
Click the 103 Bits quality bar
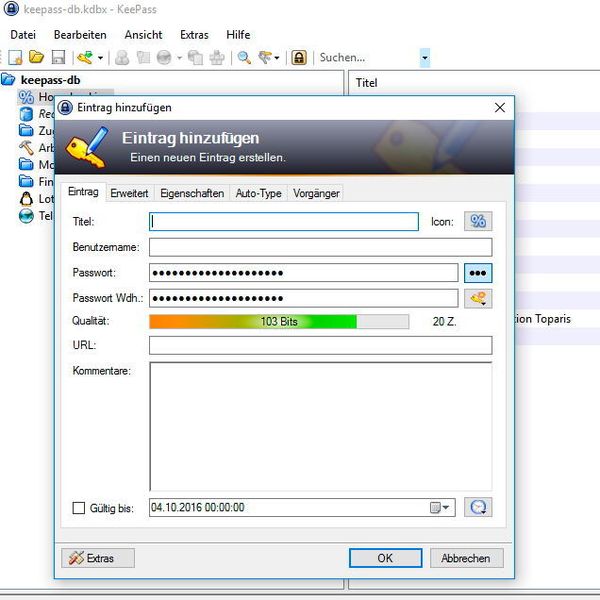click(279, 322)
